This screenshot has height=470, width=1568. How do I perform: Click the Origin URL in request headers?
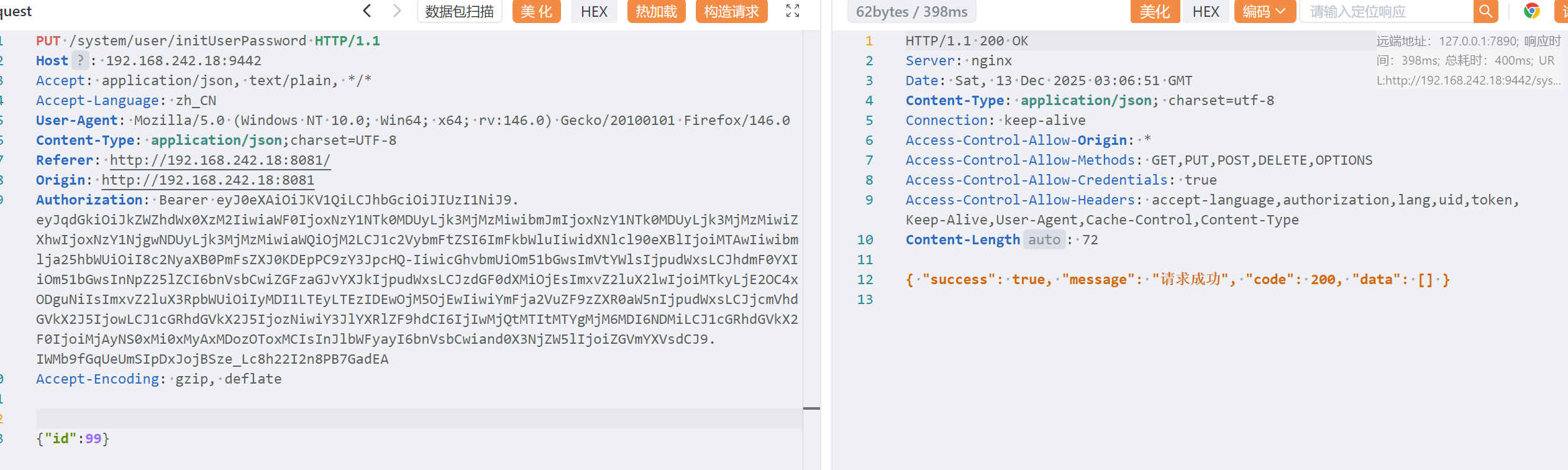[x=207, y=180]
